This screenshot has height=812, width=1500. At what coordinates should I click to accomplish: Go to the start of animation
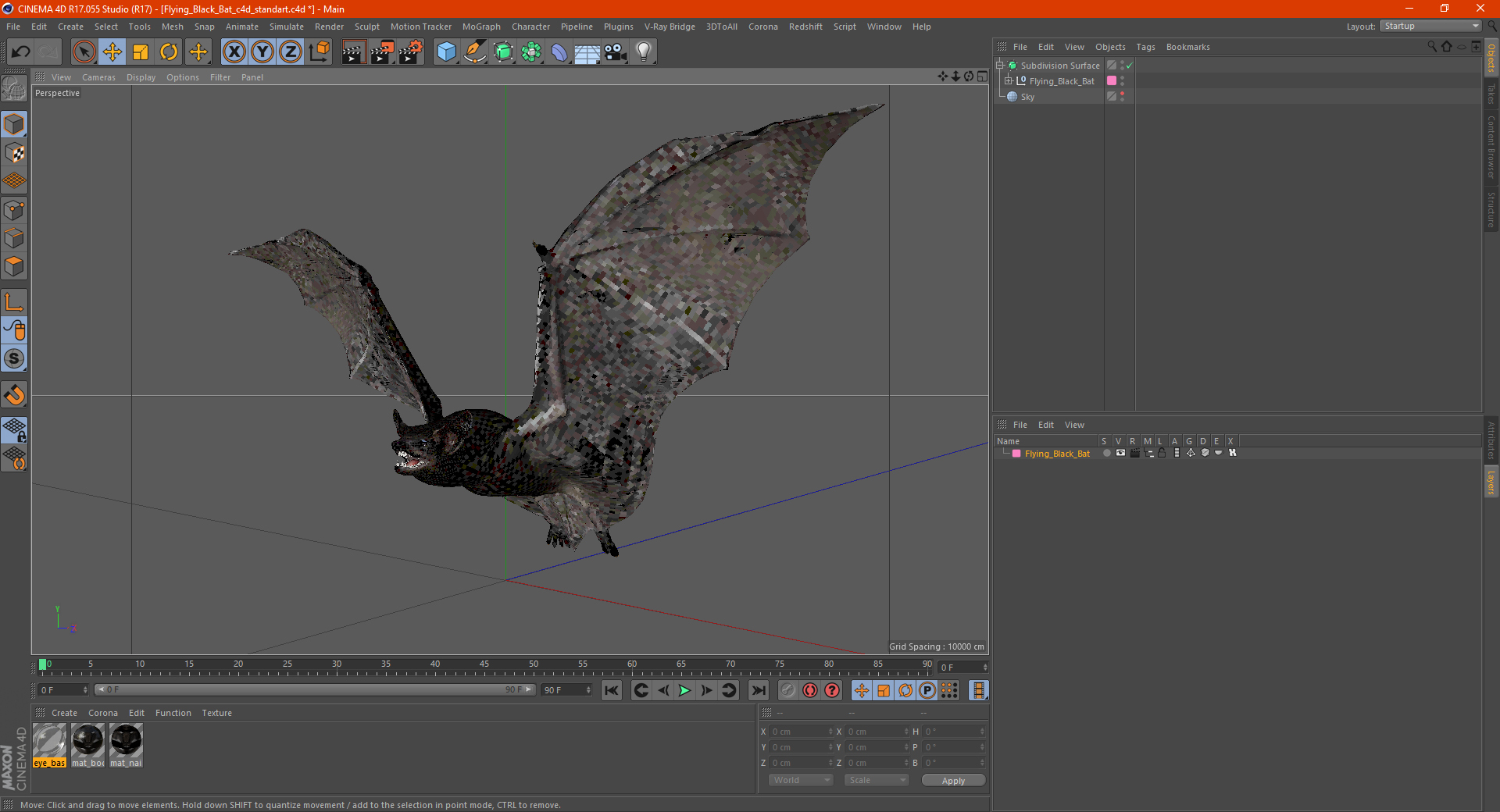(612, 690)
